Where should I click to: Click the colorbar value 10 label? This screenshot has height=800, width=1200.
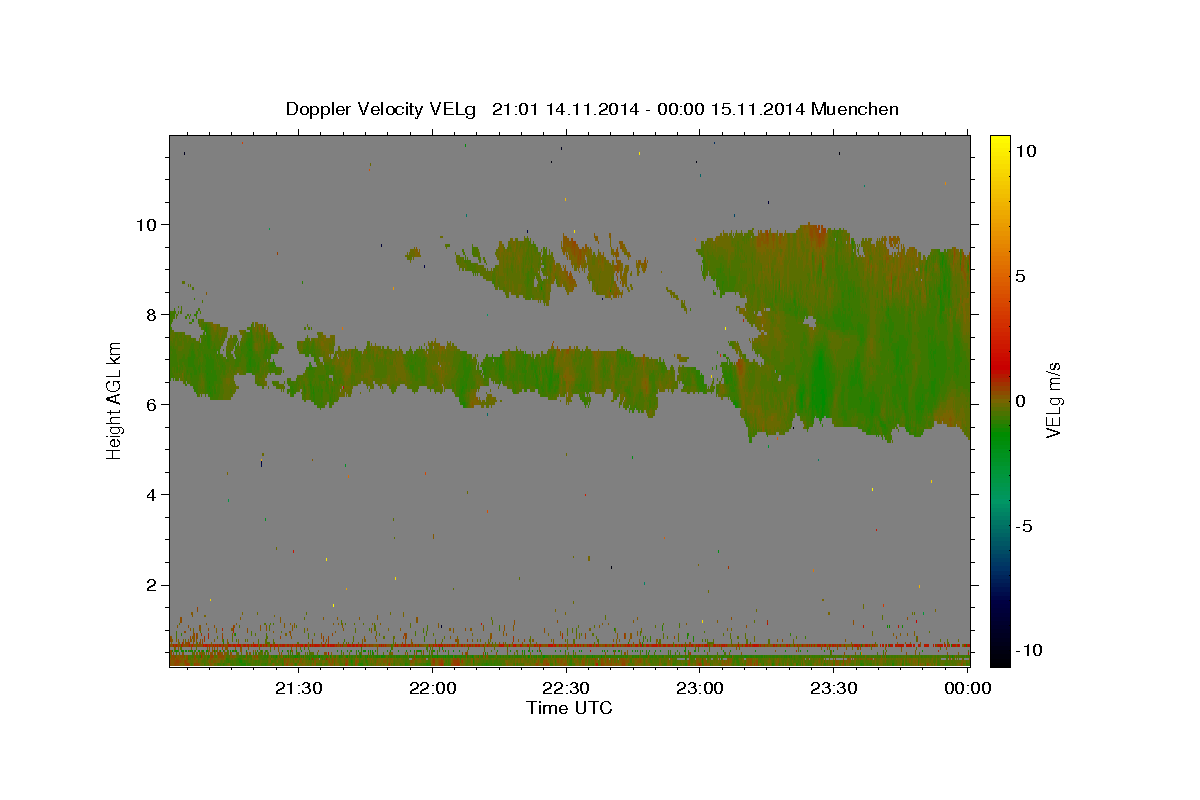click(x=1025, y=150)
